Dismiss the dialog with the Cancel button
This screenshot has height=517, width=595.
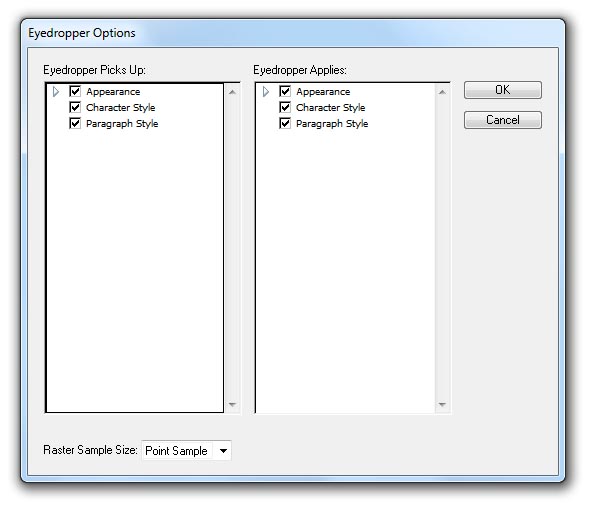pyautogui.click(x=503, y=120)
